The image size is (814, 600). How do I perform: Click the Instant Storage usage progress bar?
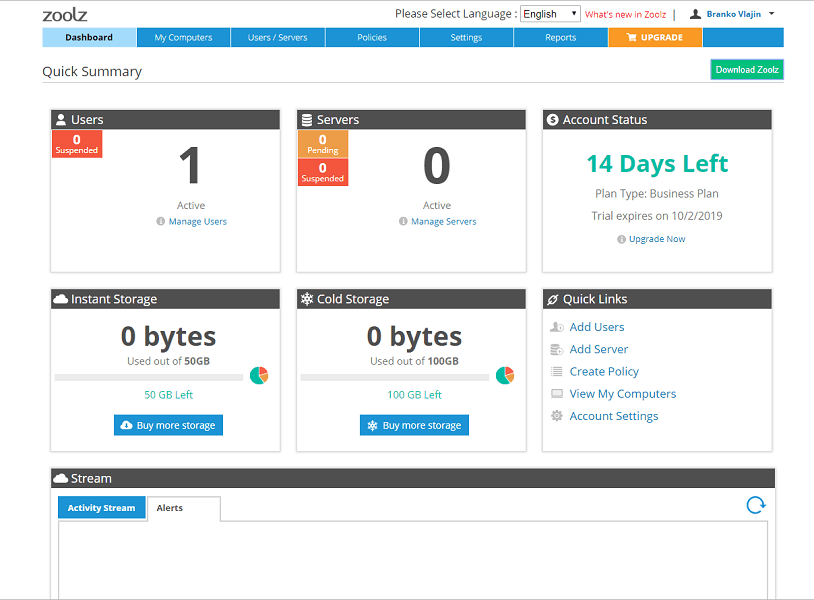pos(149,377)
